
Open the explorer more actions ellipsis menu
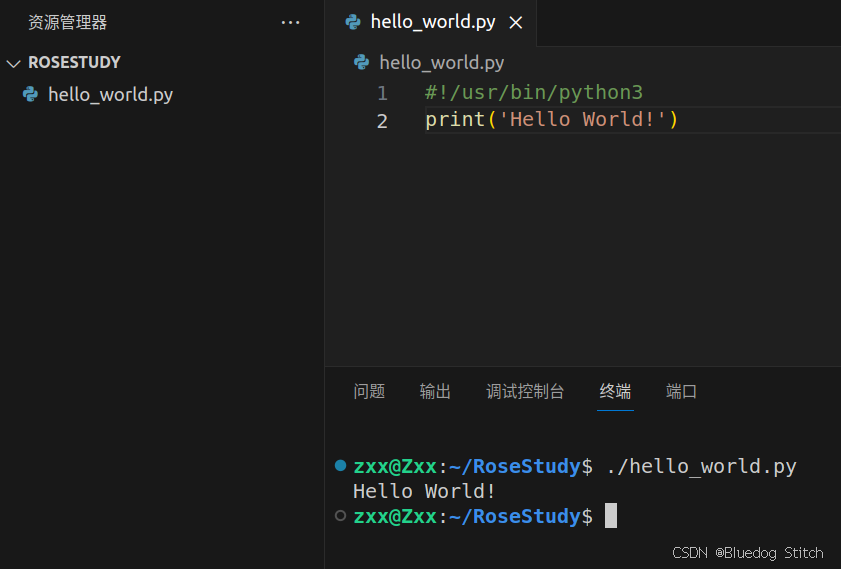pos(290,23)
